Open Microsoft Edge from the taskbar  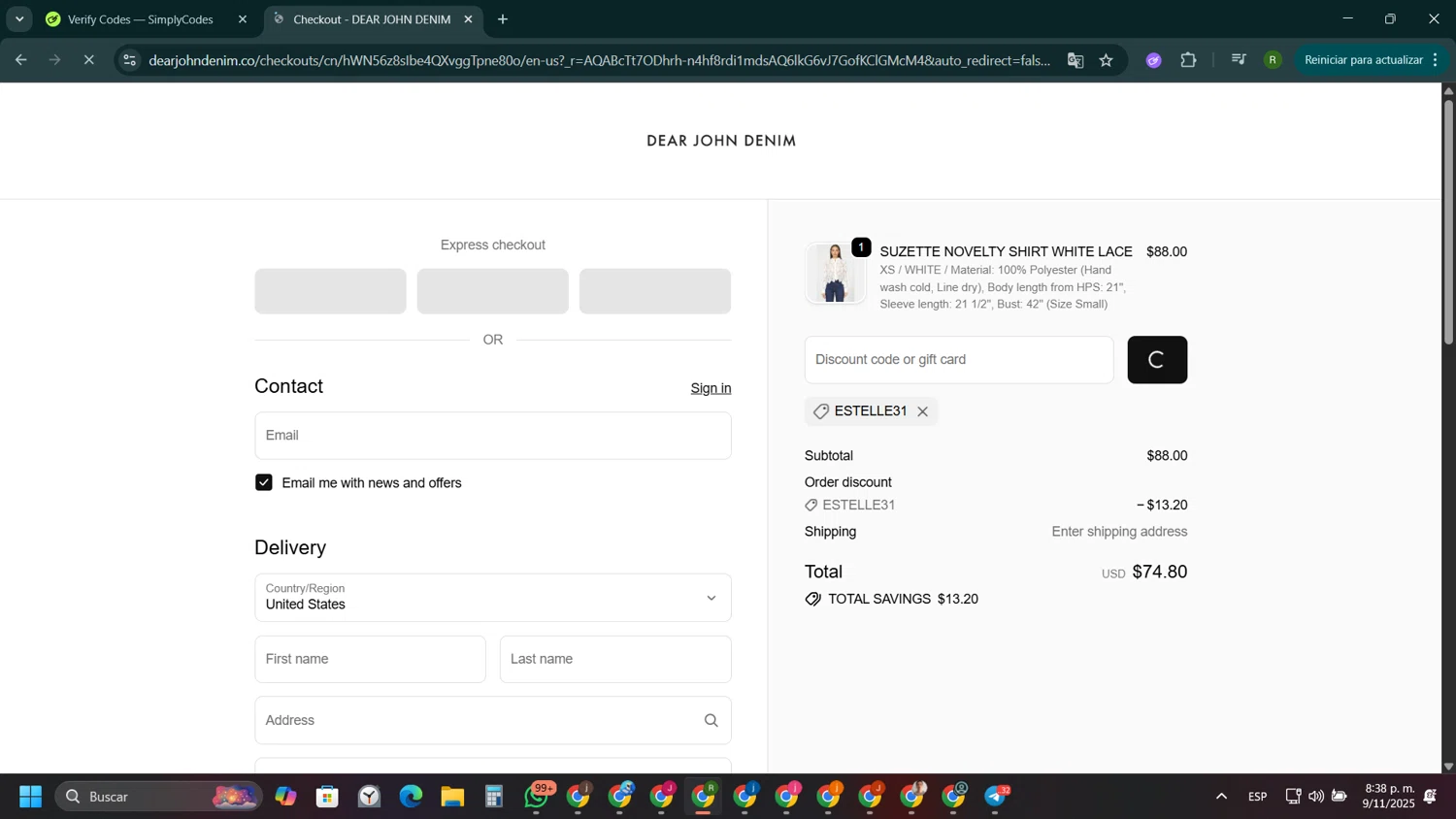coord(411,797)
